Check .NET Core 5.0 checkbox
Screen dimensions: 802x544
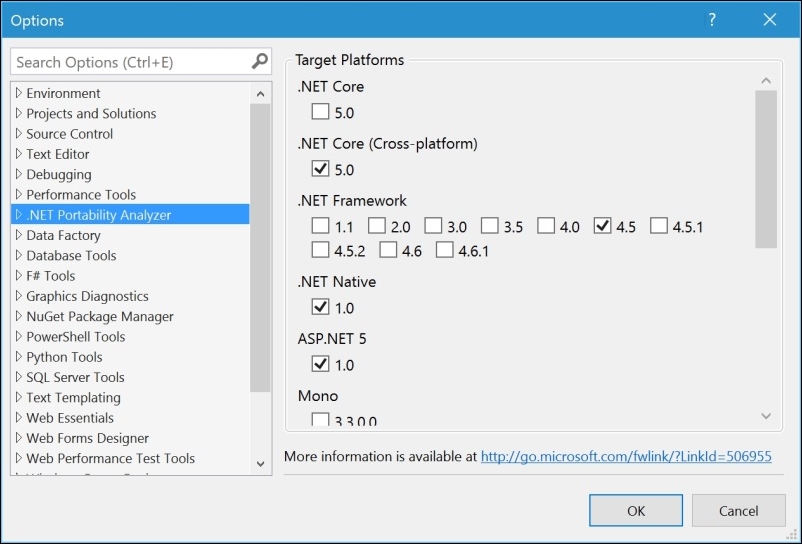(x=320, y=111)
